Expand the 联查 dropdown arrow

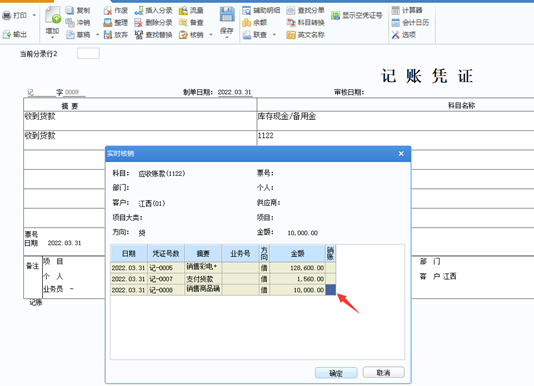[274, 35]
